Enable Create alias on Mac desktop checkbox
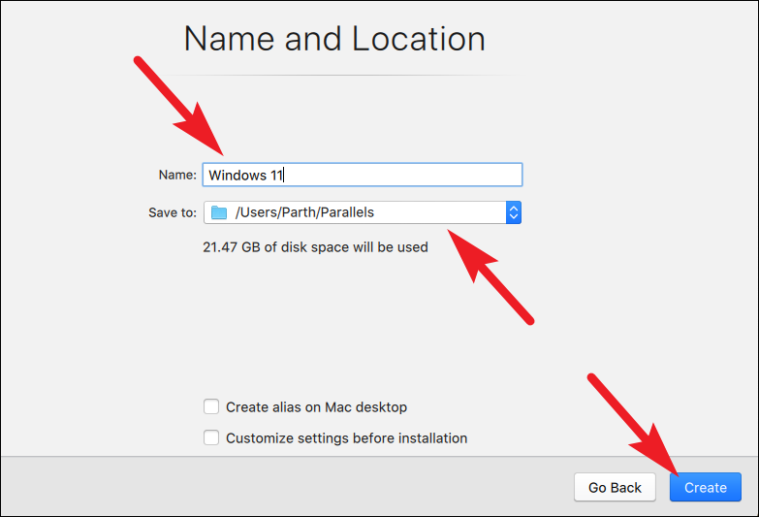759x517 pixels. point(211,407)
